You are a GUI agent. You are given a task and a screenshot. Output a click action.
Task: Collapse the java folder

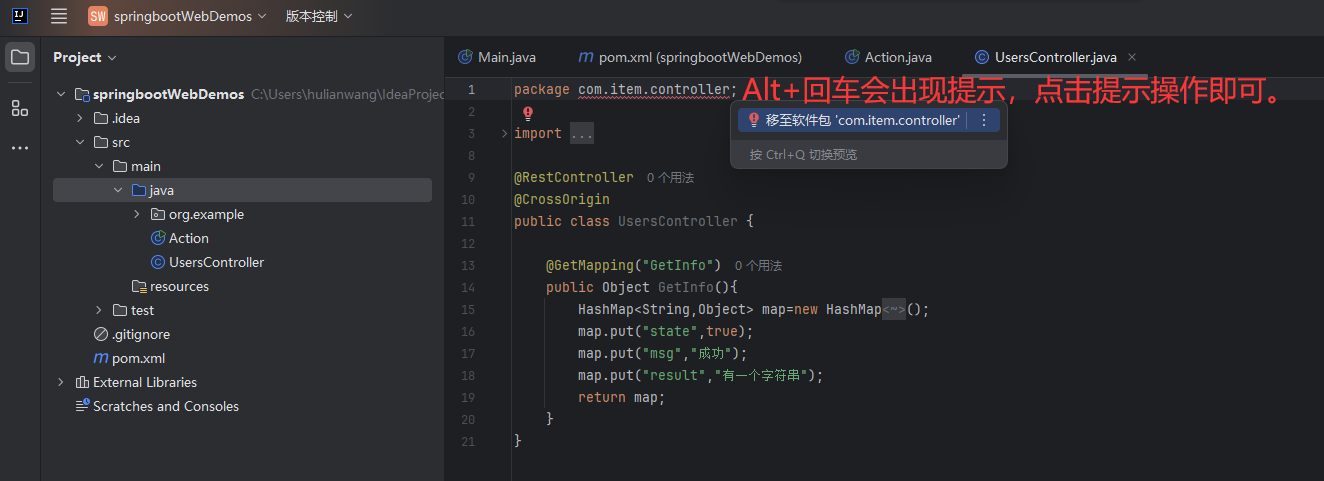coord(118,190)
